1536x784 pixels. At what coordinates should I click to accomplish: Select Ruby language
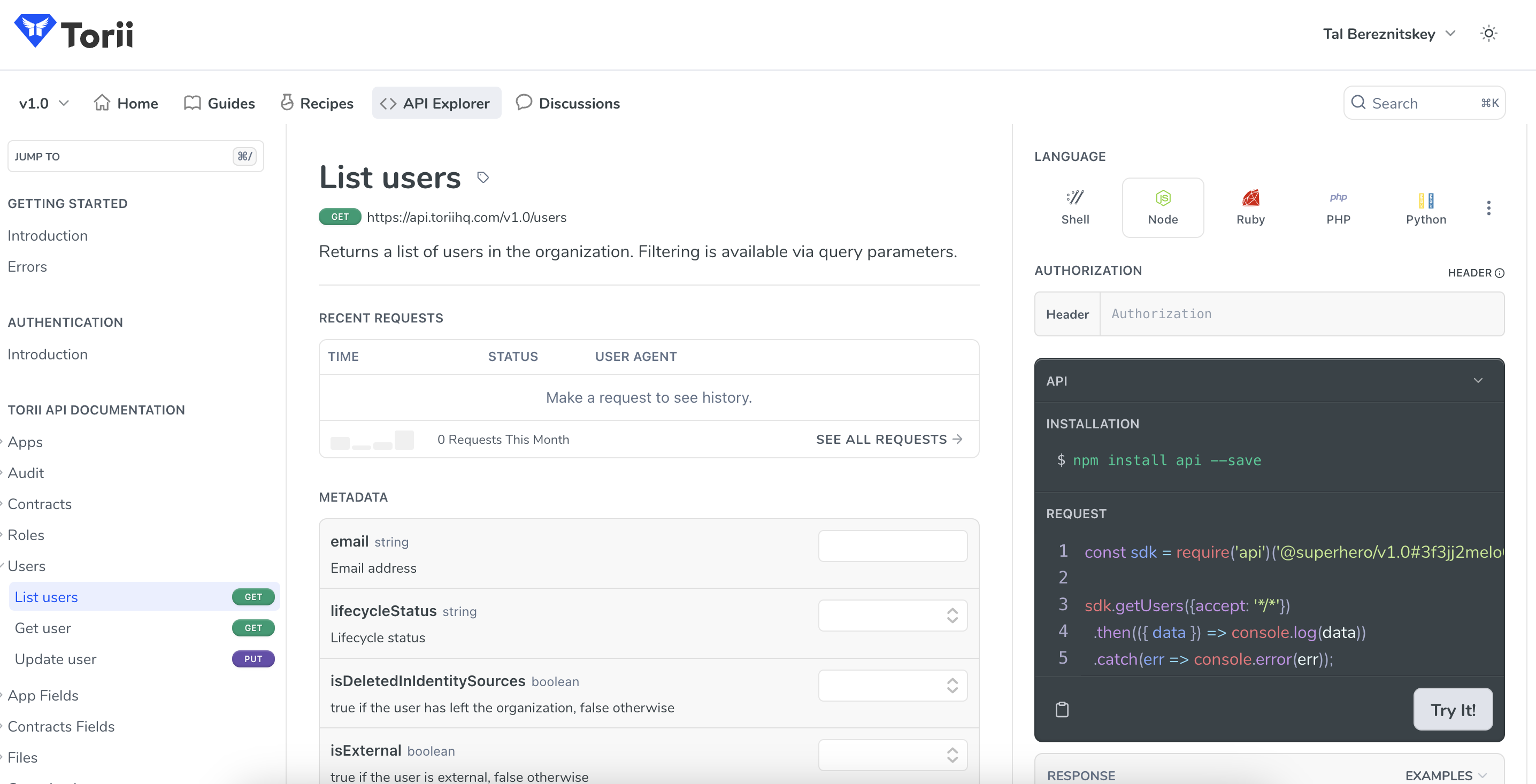(1250, 207)
